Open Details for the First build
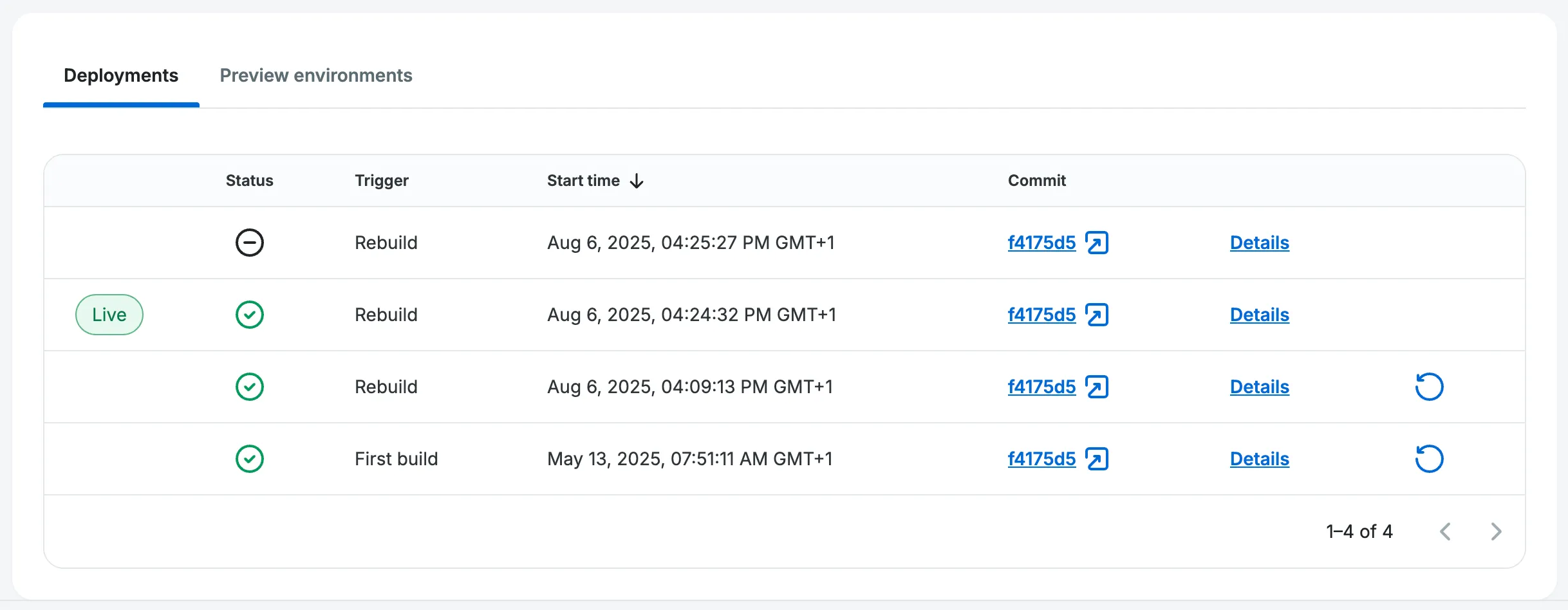 [x=1260, y=459]
